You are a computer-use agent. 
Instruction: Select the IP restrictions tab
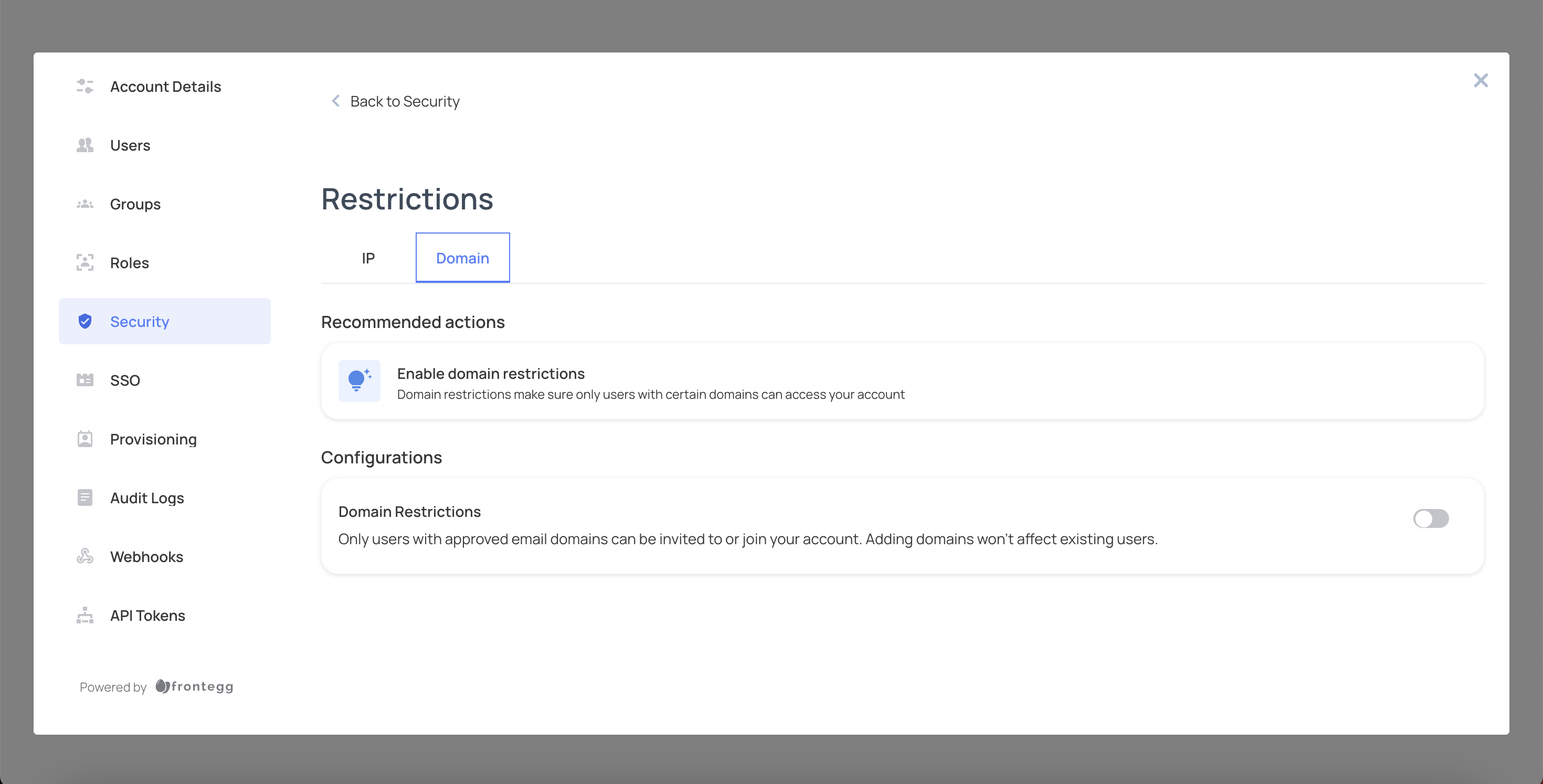point(369,257)
